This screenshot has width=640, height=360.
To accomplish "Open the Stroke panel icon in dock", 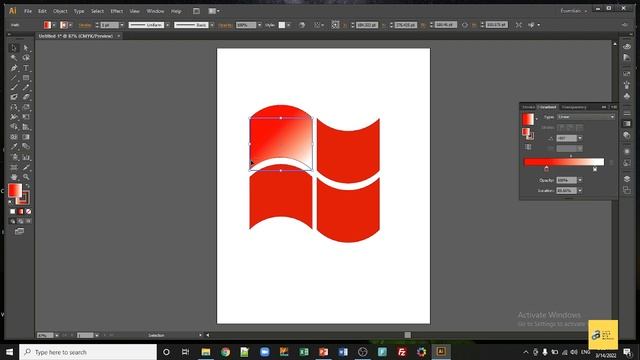I will click(x=627, y=113).
